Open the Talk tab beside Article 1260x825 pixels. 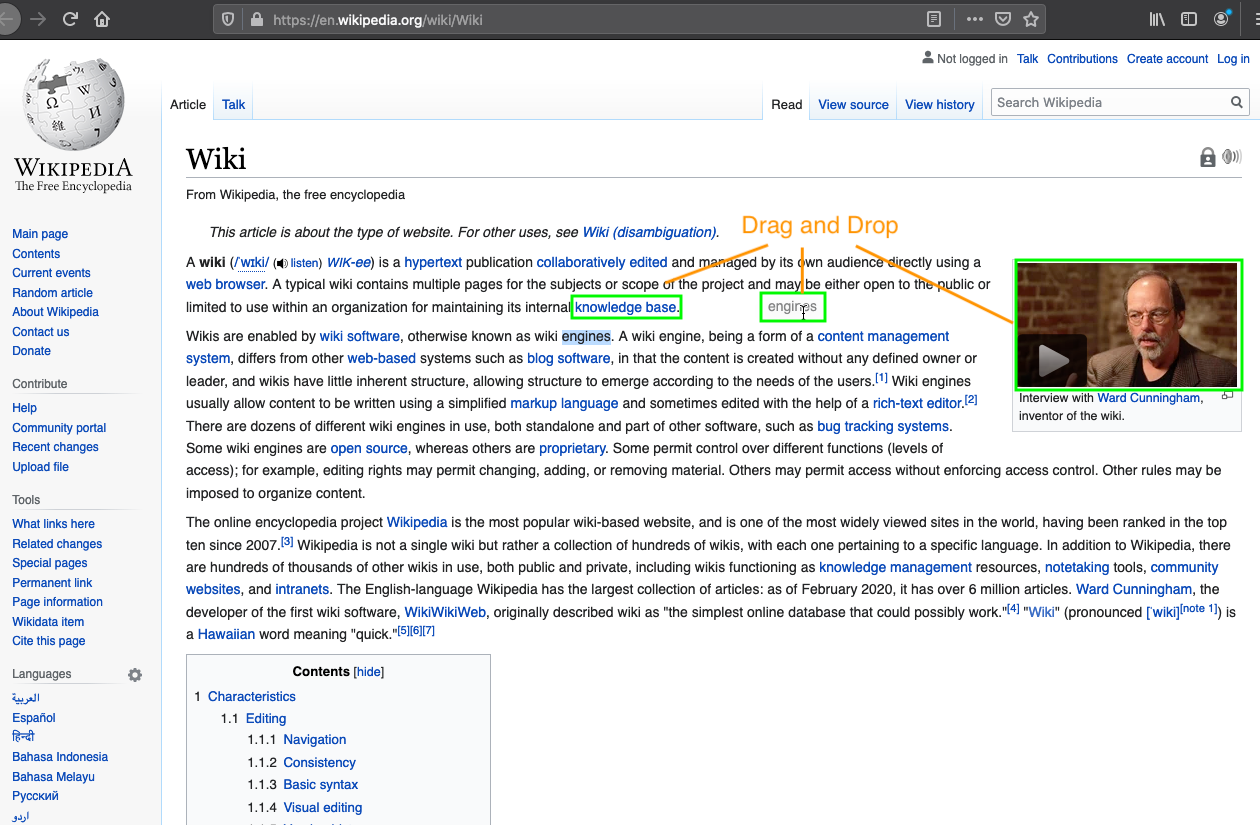point(234,104)
